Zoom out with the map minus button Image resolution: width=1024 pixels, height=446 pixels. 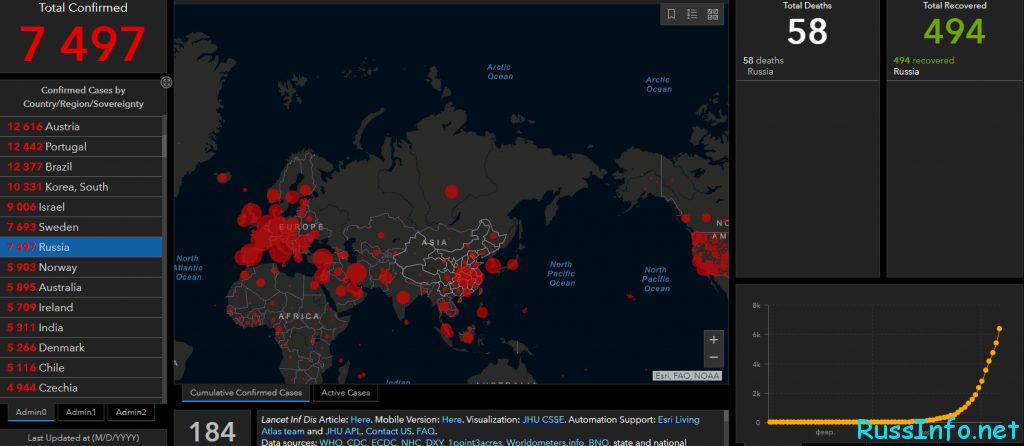[x=714, y=357]
